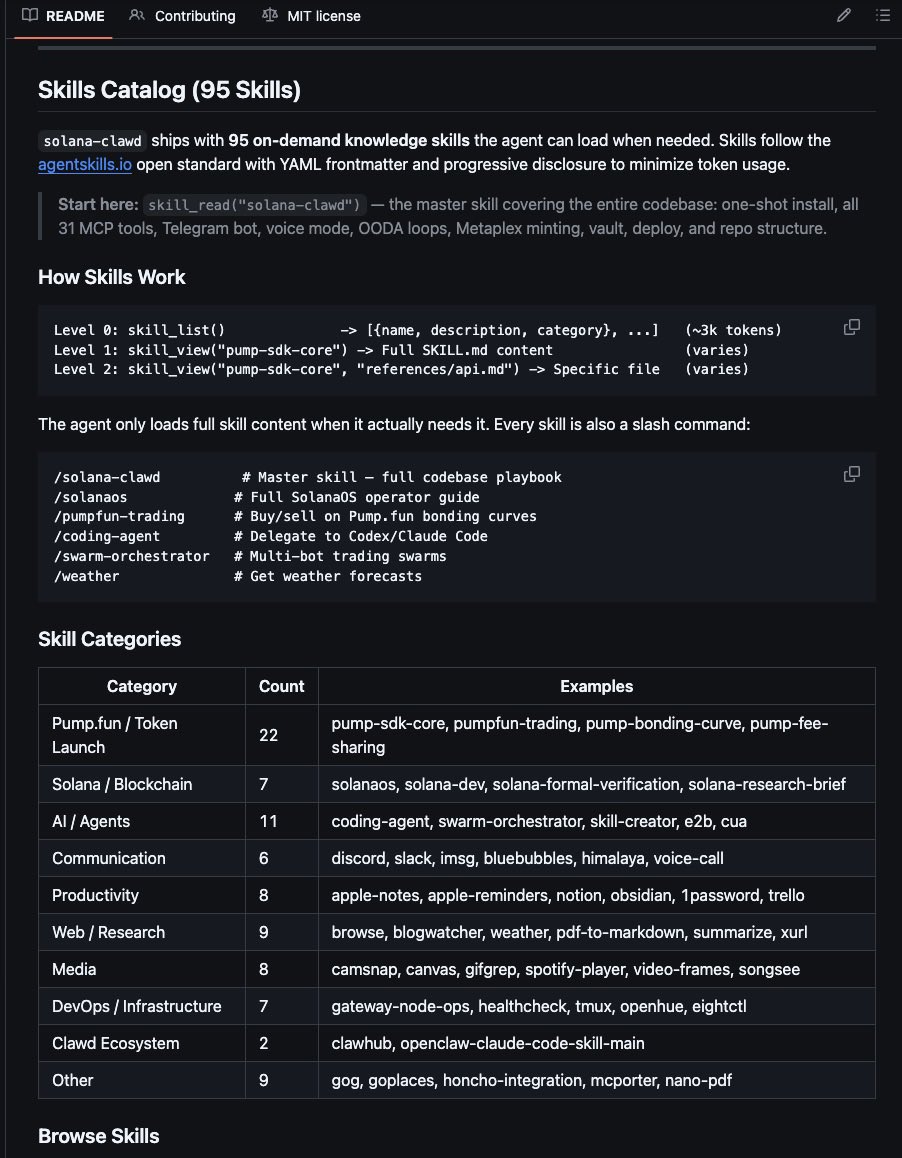
Task: Click the count 6 cell
Action: (x=281, y=858)
